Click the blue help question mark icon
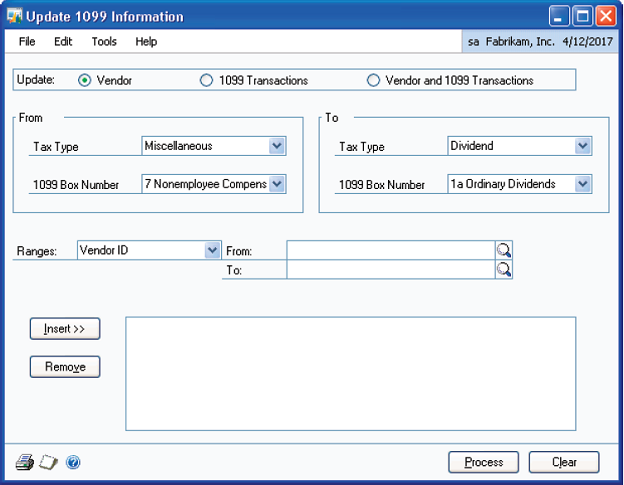Screen dimensions: 624x485 click(73, 462)
